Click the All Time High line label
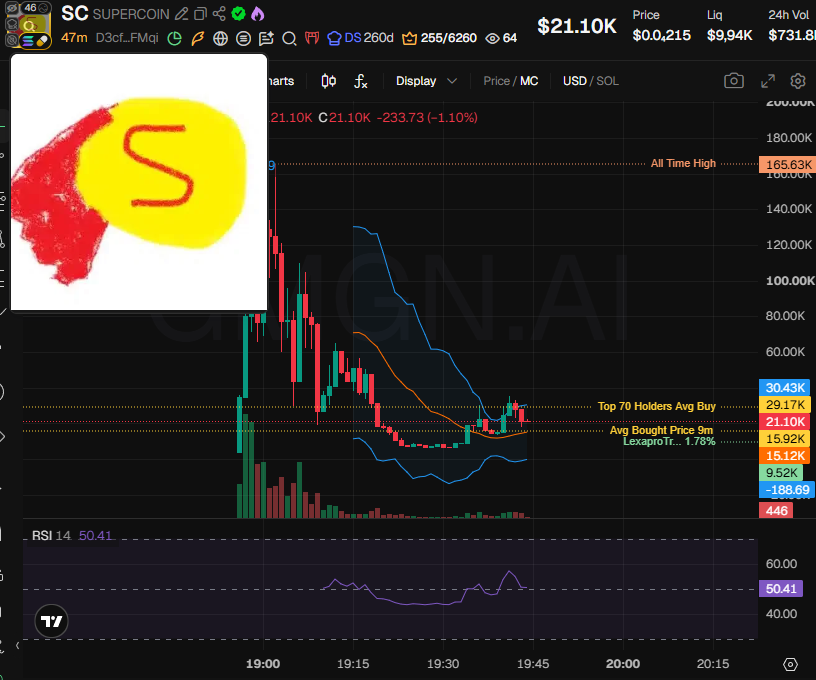The width and height of the screenshot is (816, 680). [683, 163]
